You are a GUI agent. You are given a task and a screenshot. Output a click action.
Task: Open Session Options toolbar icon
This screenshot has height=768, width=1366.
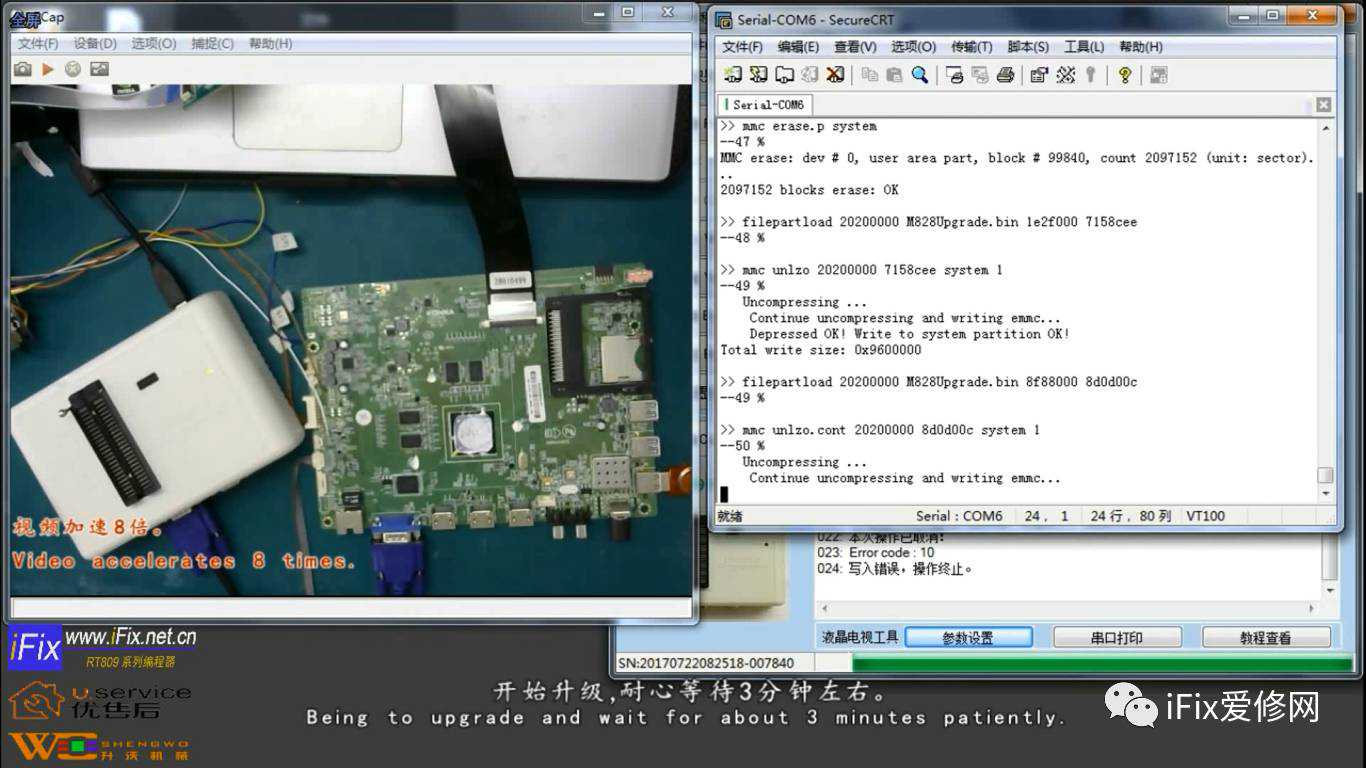(1039, 75)
